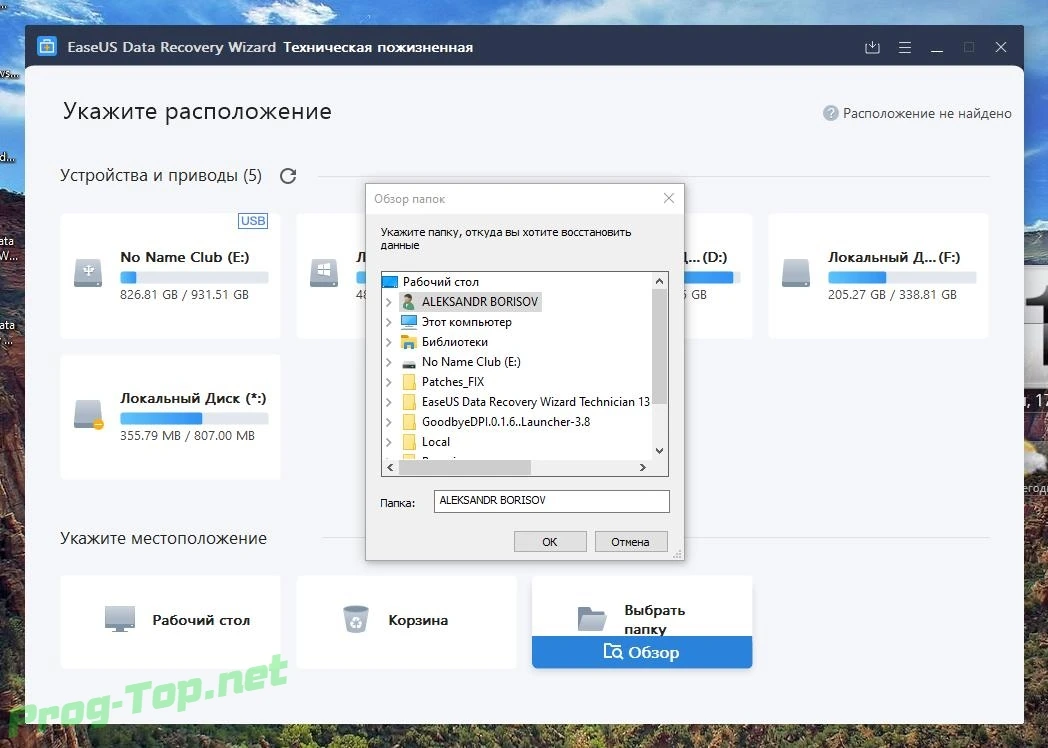This screenshot has width=1048, height=748.
Task: Open the hamburger menu in title bar
Action: click(x=905, y=47)
